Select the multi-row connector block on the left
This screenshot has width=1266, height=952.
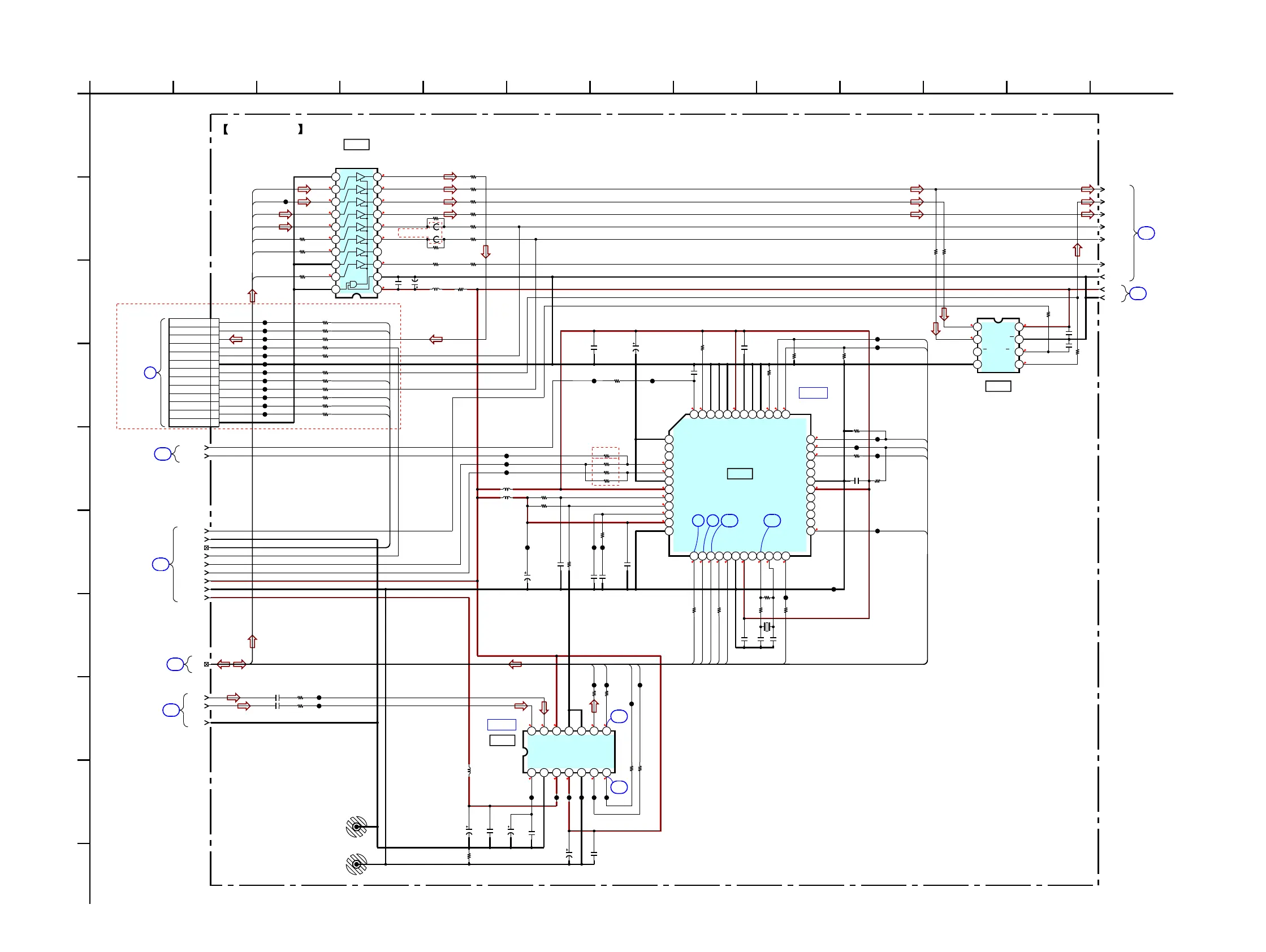click(193, 373)
